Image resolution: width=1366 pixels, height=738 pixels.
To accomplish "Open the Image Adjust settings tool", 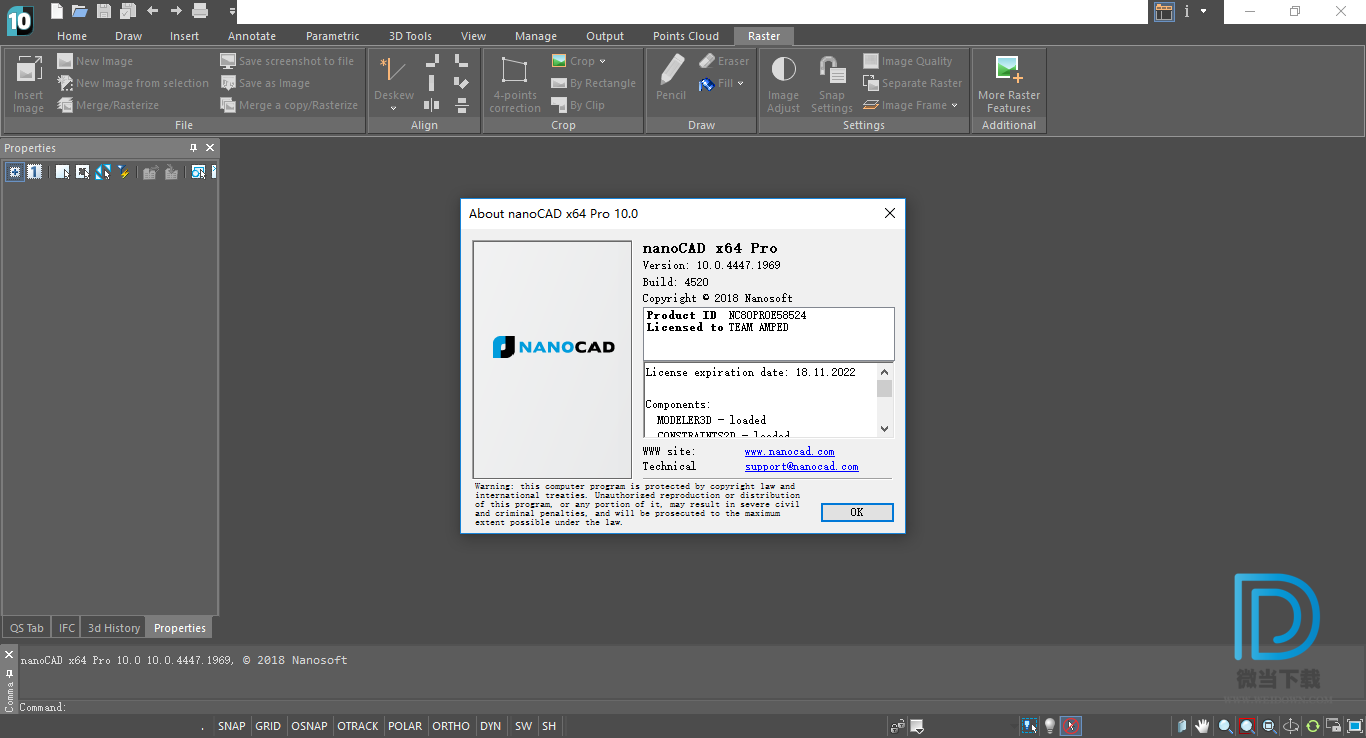I will (x=783, y=83).
